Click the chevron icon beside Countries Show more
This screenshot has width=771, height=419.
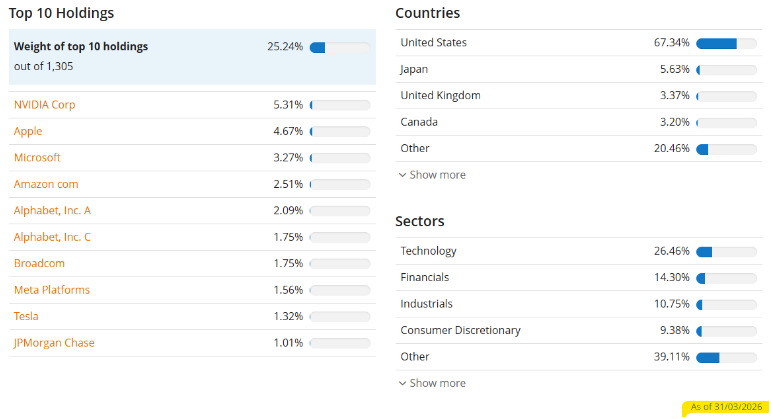(402, 175)
